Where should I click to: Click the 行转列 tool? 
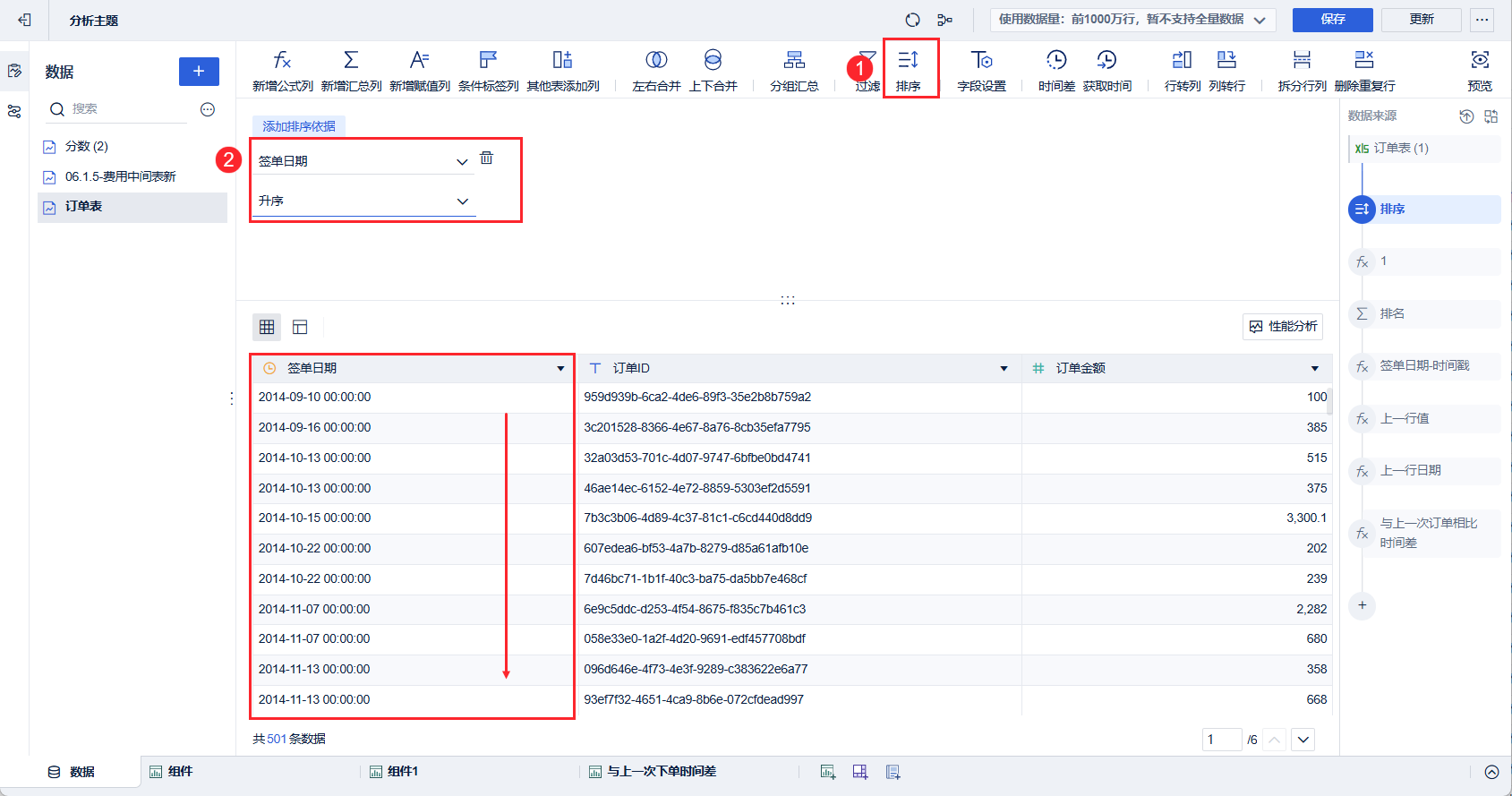1183,71
